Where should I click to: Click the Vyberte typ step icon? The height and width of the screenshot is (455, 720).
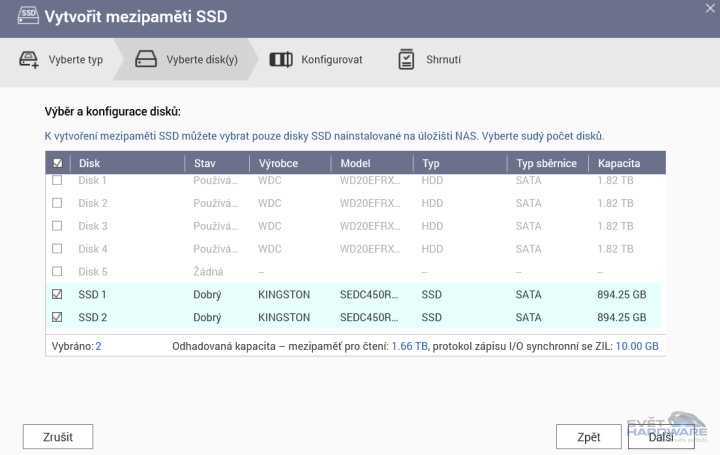28,59
